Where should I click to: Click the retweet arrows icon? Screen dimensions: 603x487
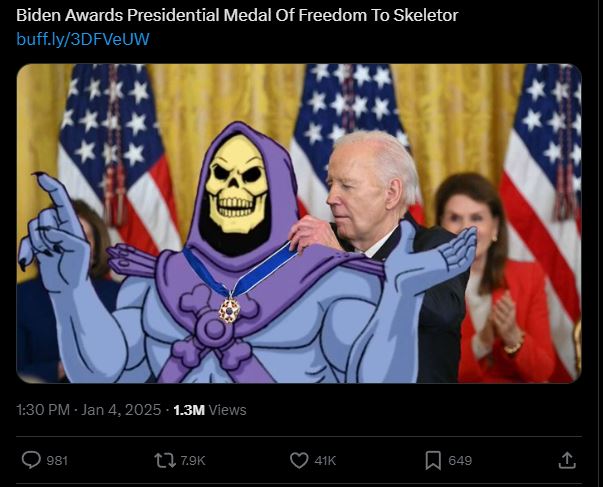[165, 460]
